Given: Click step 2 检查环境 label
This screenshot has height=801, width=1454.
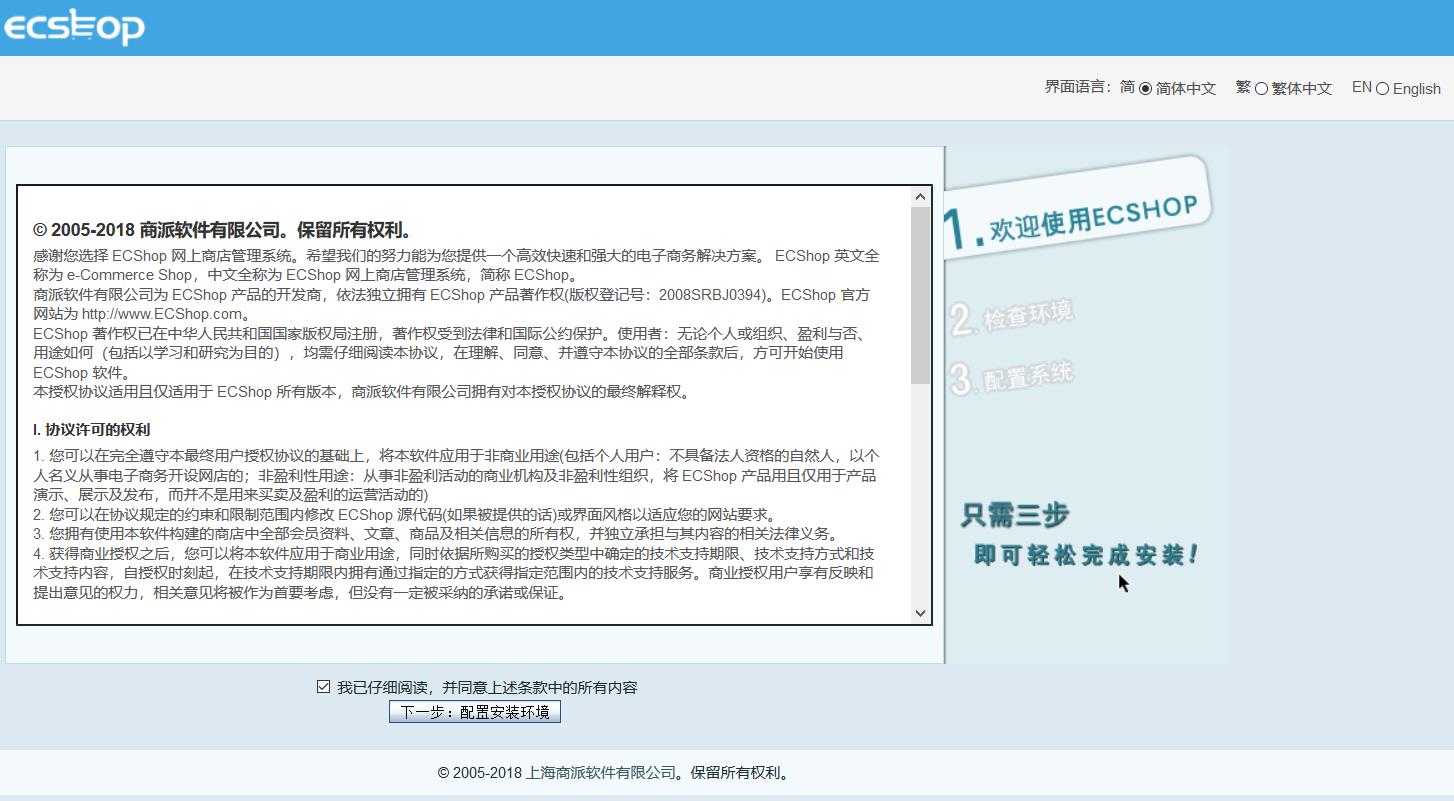Looking at the screenshot, I should point(1012,317).
